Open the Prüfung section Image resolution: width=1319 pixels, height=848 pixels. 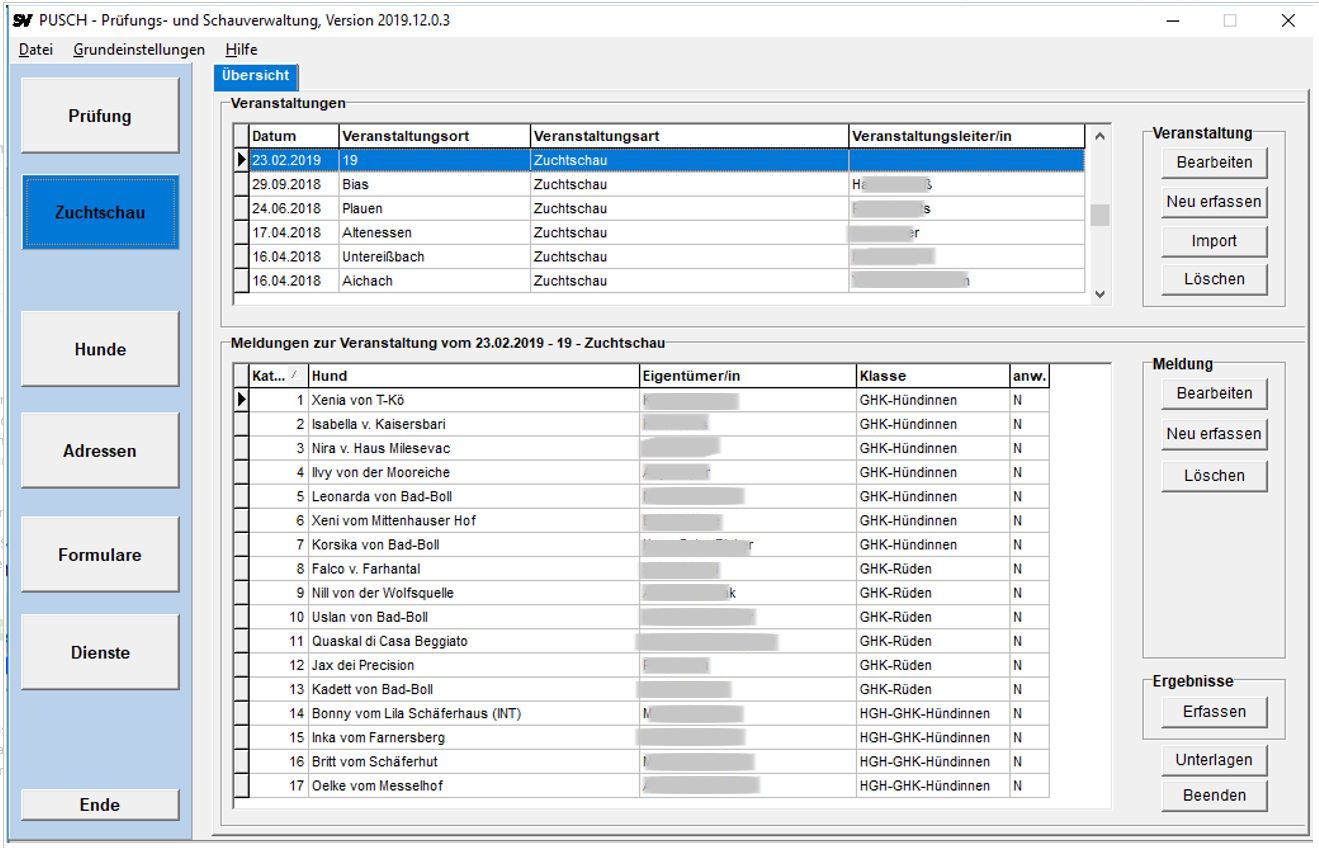pyautogui.click(x=100, y=116)
